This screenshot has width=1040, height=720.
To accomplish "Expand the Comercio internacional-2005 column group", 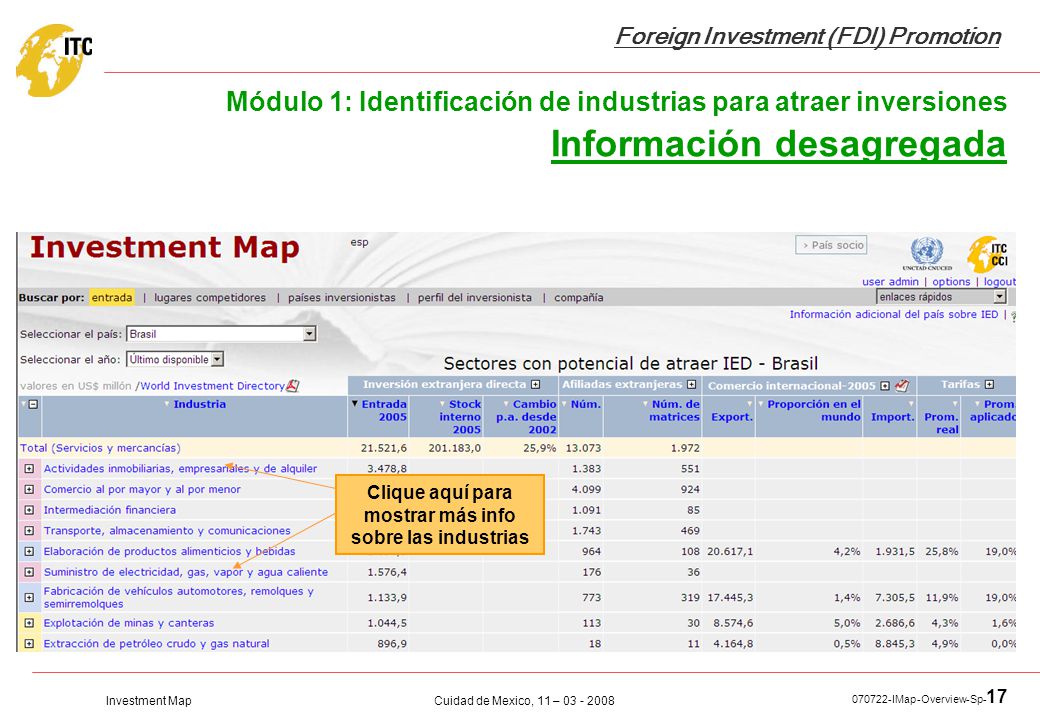I will 885,386.
